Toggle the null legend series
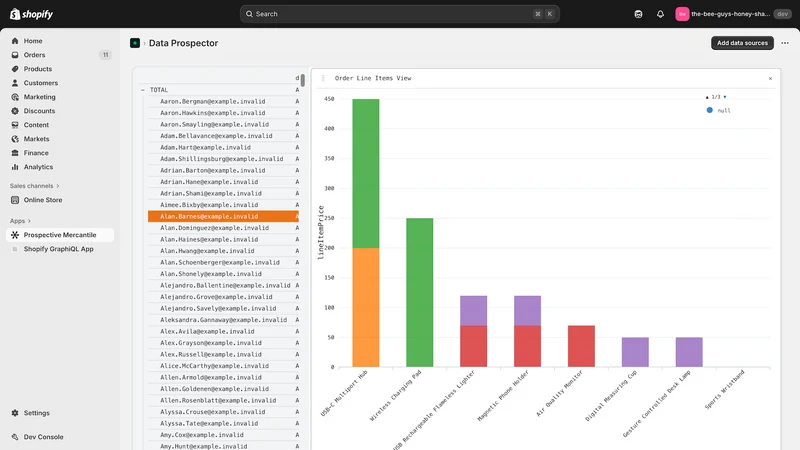Viewport: 800px width, 450px height. coord(718,110)
